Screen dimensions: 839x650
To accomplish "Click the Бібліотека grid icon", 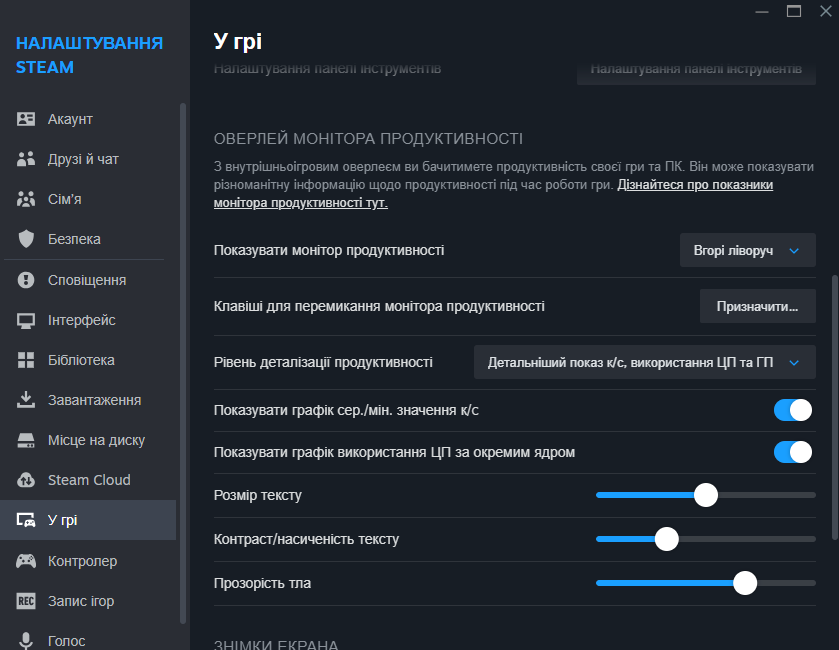I will tap(27, 360).
